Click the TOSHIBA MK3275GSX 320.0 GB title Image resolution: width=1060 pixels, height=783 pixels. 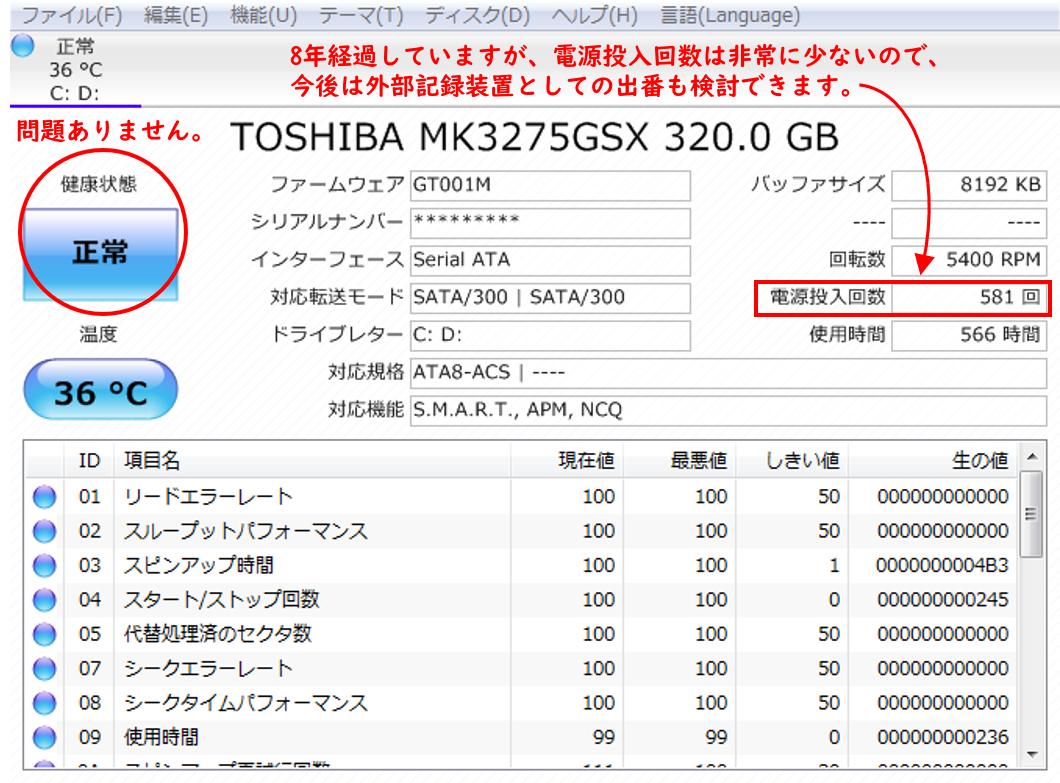pyautogui.click(x=534, y=137)
